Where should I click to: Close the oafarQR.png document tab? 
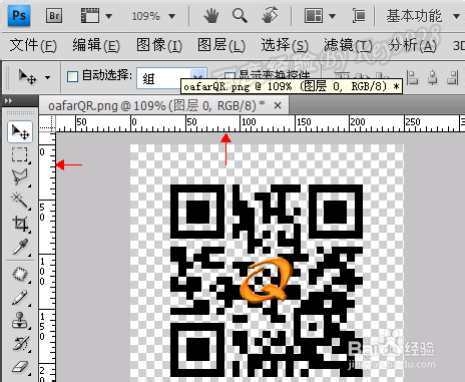coord(277,106)
